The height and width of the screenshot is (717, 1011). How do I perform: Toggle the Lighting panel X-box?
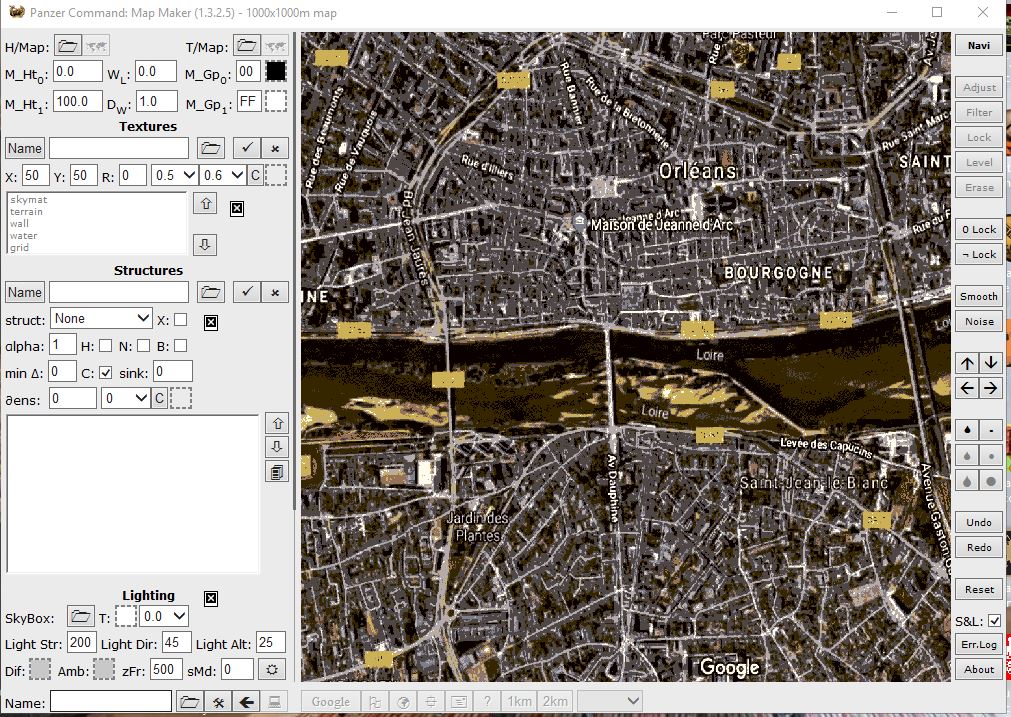point(211,598)
